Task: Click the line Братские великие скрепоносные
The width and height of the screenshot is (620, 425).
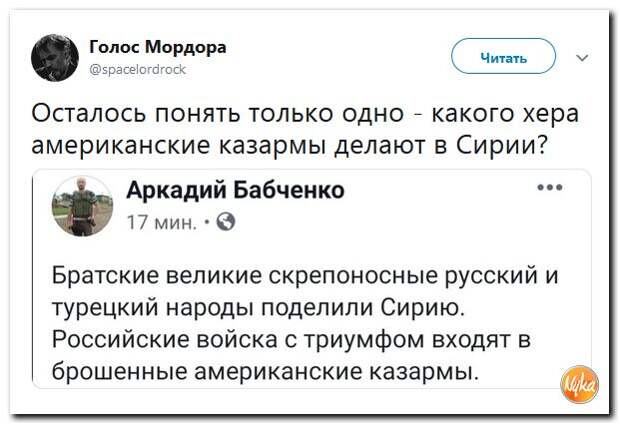Action: point(305,275)
